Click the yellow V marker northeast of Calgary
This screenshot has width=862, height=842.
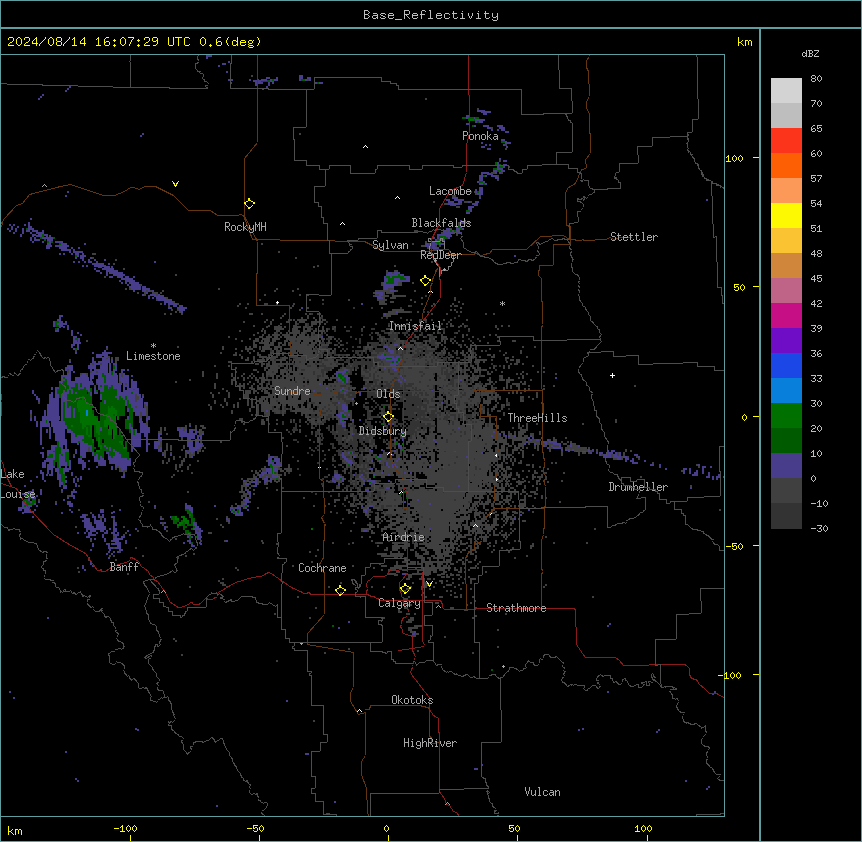[429, 584]
